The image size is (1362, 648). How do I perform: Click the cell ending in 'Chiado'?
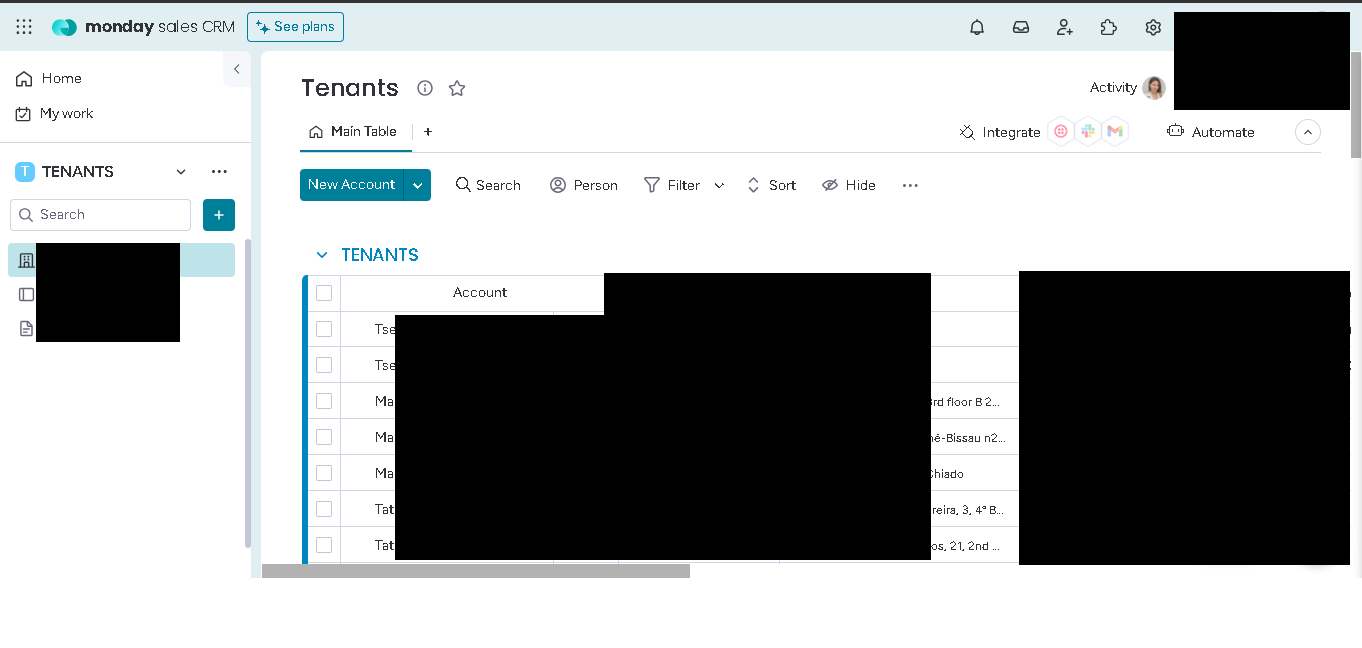[975, 473]
